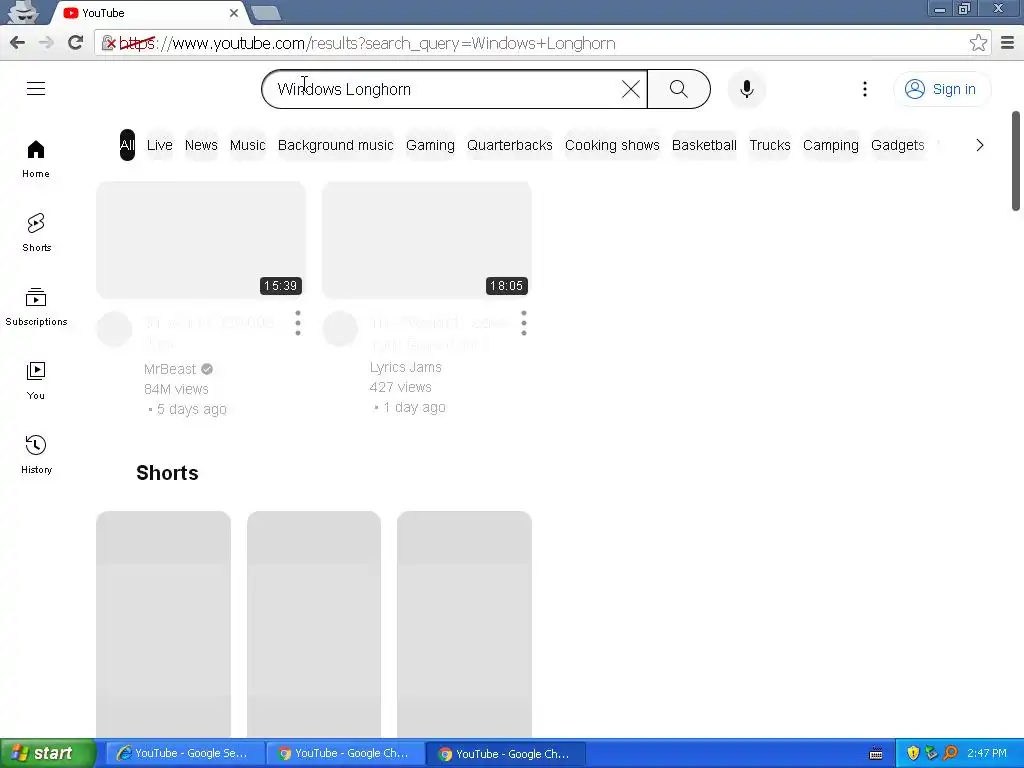Image resolution: width=1024 pixels, height=768 pixels.
Task: Click the orange magnifier tray icon
Action: [951, 754]
